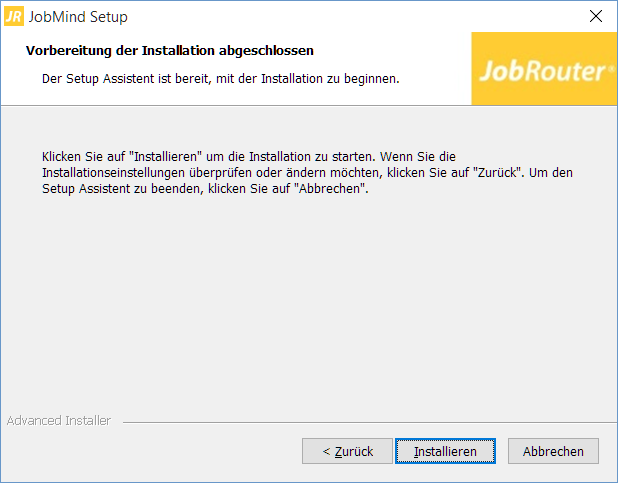The width and height of the screenshot is (618, 483).
Task: Click the heading Vorbereitung der Installation abgeschlossen
Action: click(x=169, y=51)
